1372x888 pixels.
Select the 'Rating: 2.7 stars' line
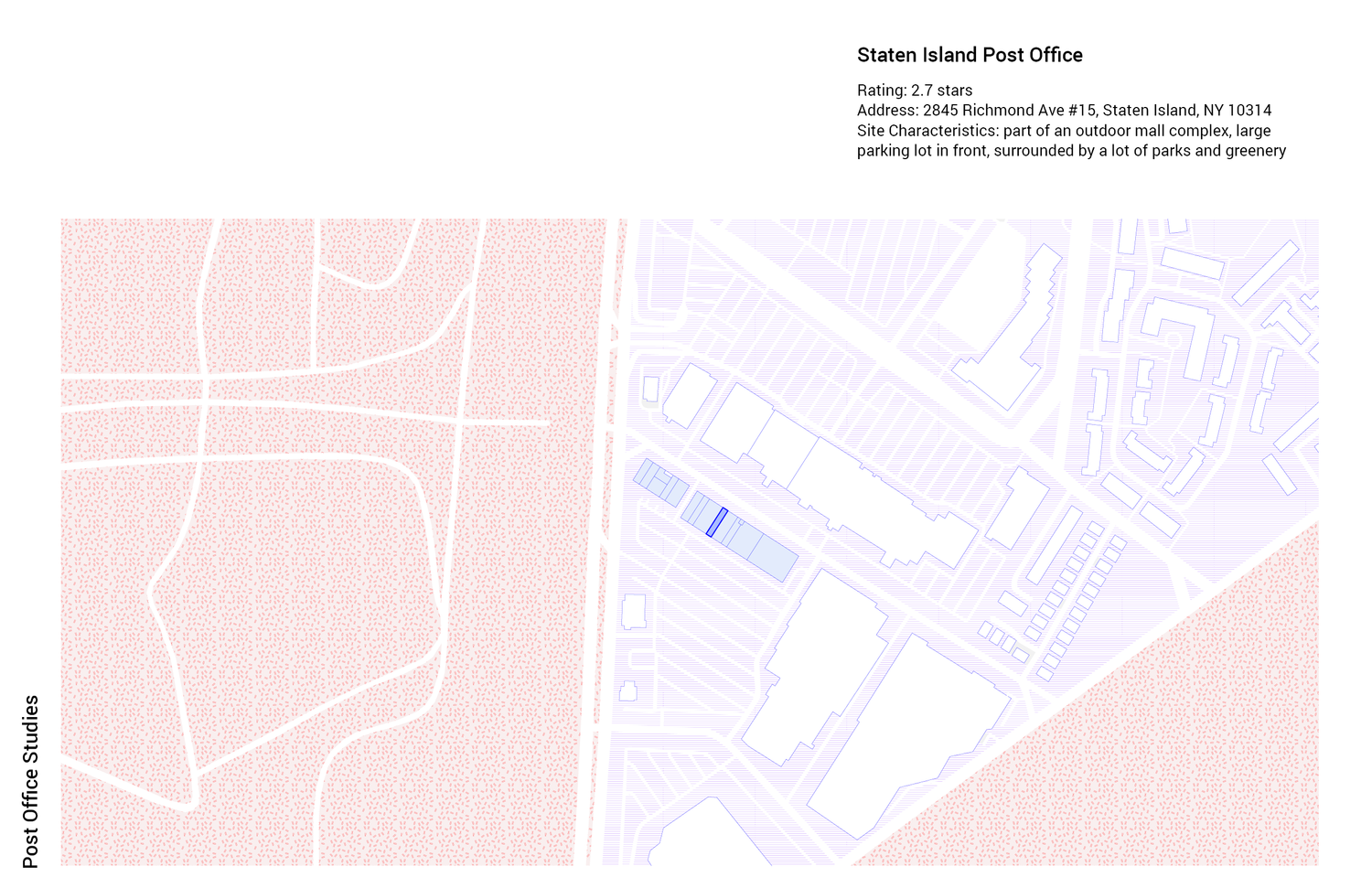point(915,91)
